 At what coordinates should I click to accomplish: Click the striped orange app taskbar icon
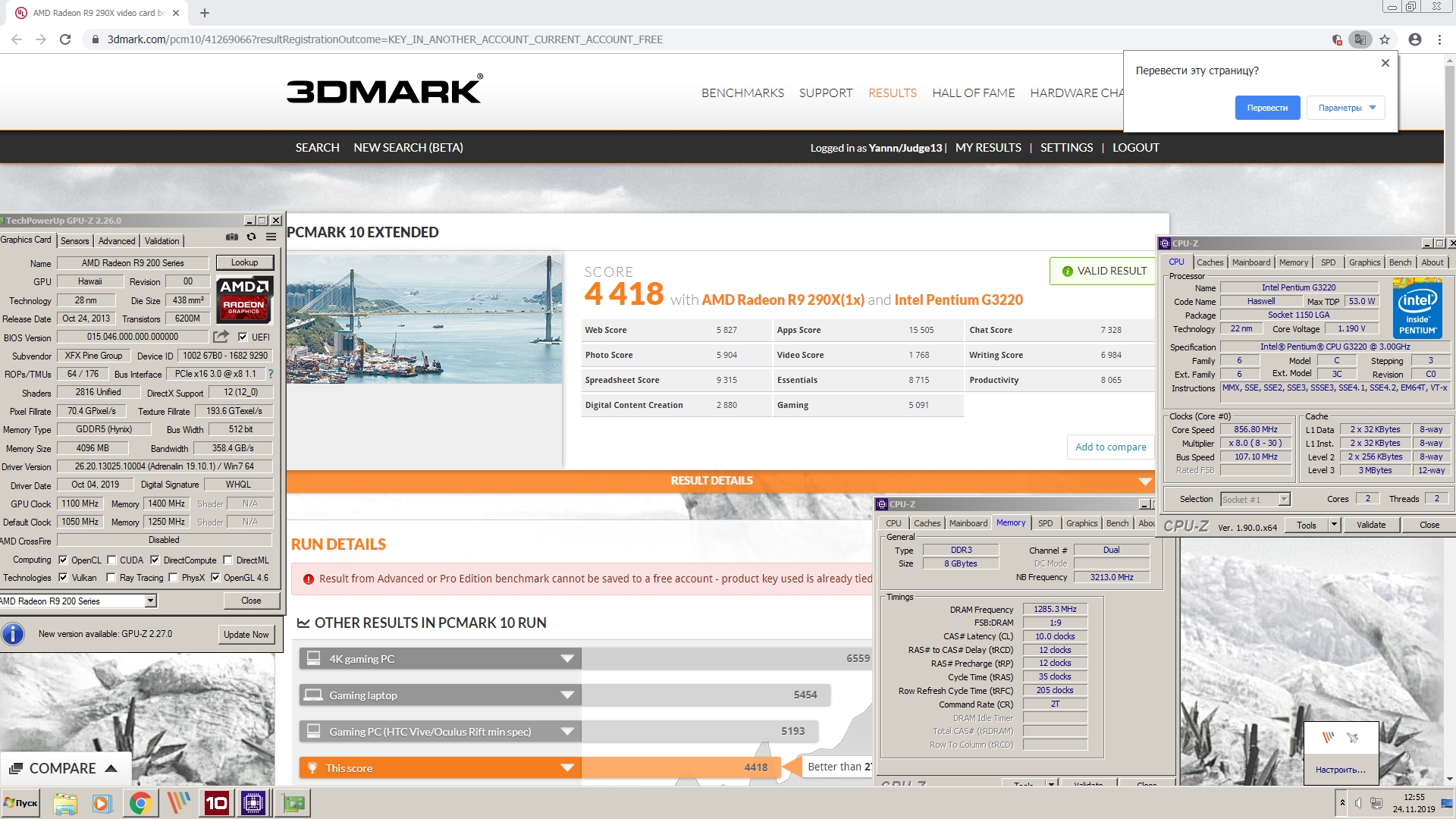click(178, 803)
